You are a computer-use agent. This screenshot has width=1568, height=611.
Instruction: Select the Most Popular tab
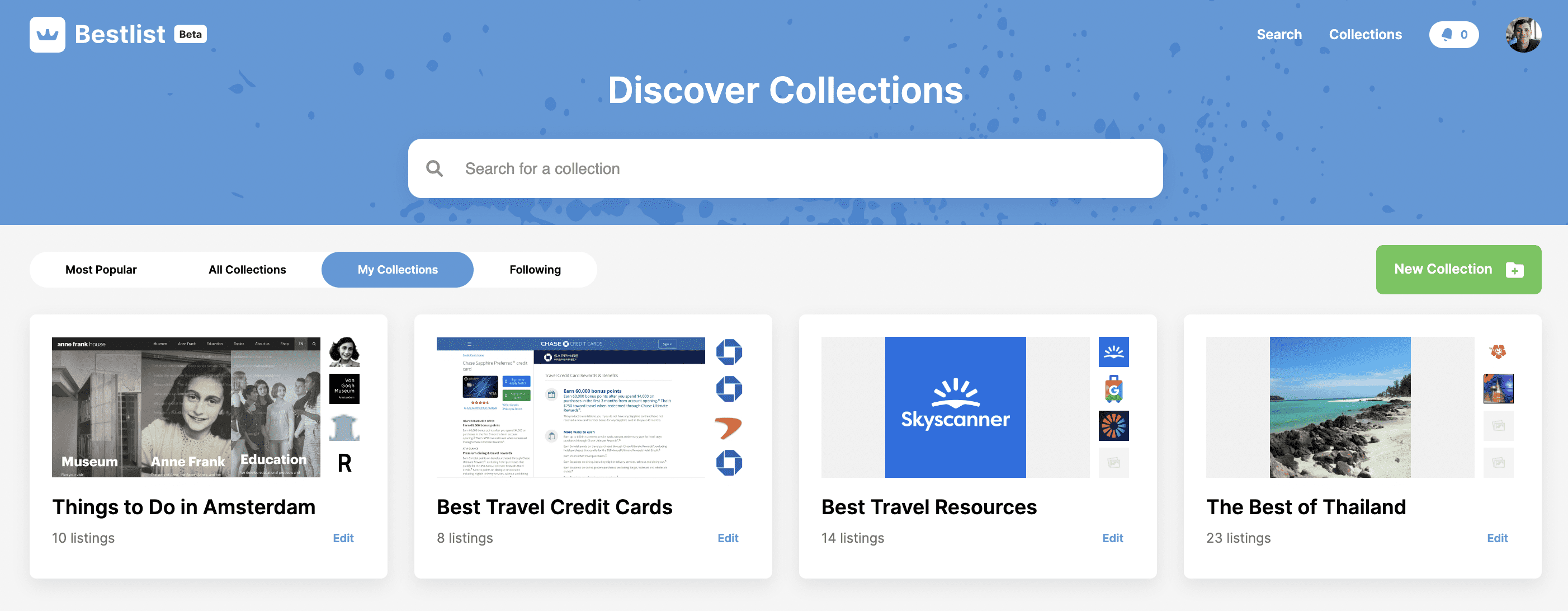101,269
